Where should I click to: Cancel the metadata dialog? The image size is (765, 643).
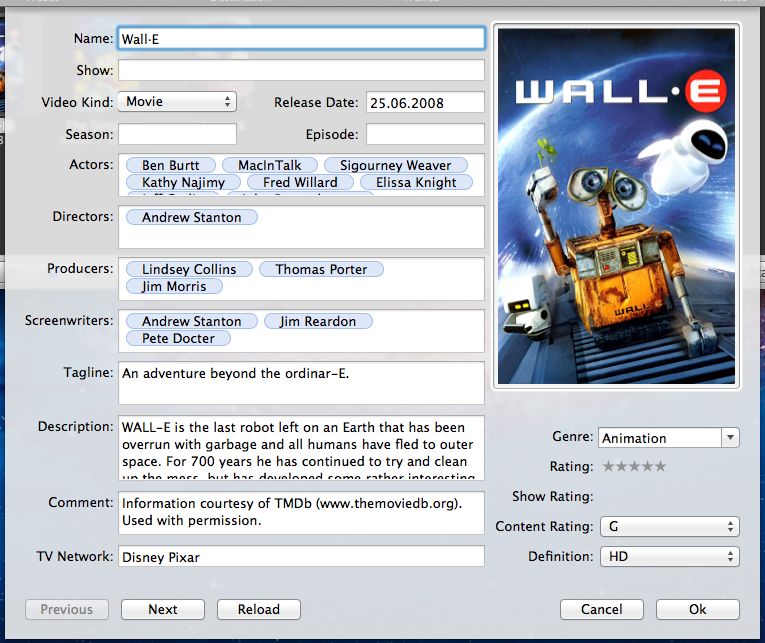click(602, 609)
